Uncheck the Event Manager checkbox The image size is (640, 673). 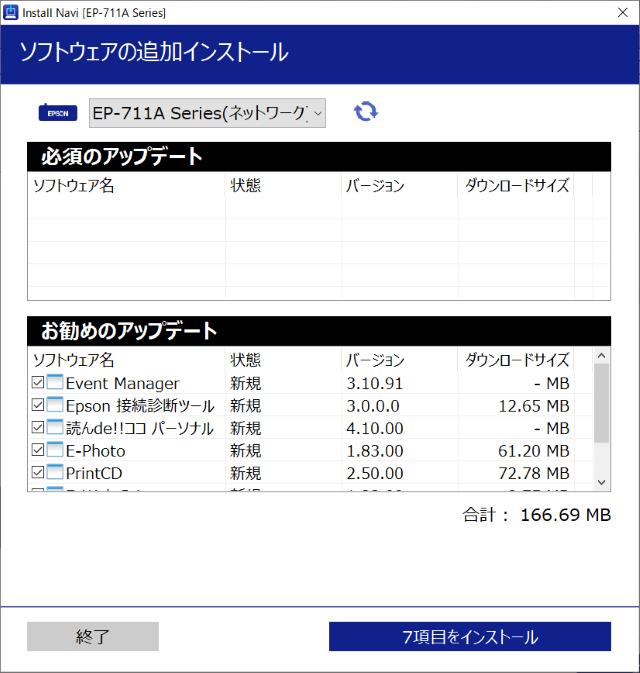pos(38,382)
